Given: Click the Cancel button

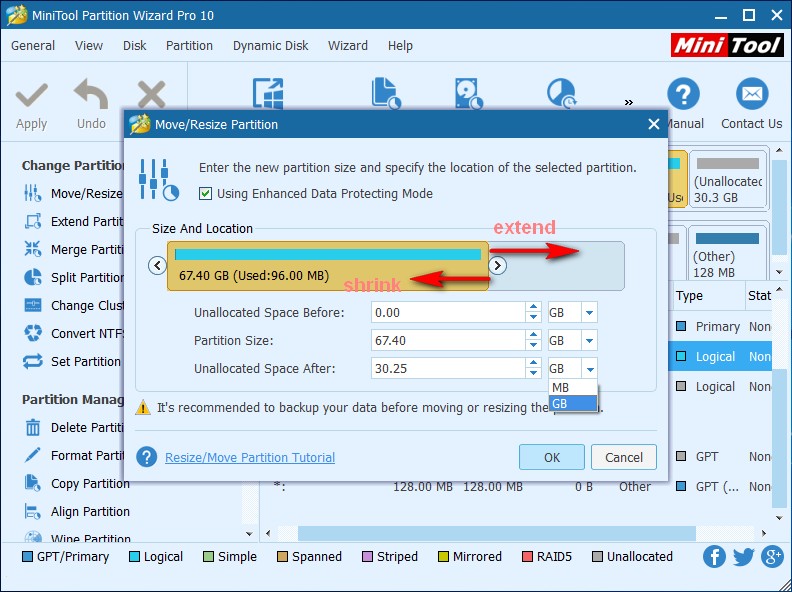Looking at the screenshot, I should (624, 457).
